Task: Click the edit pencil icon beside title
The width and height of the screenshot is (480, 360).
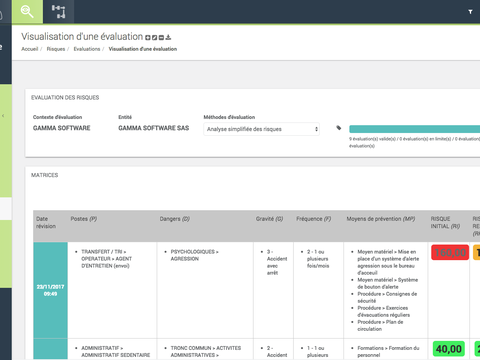Action: pos(154,38)
